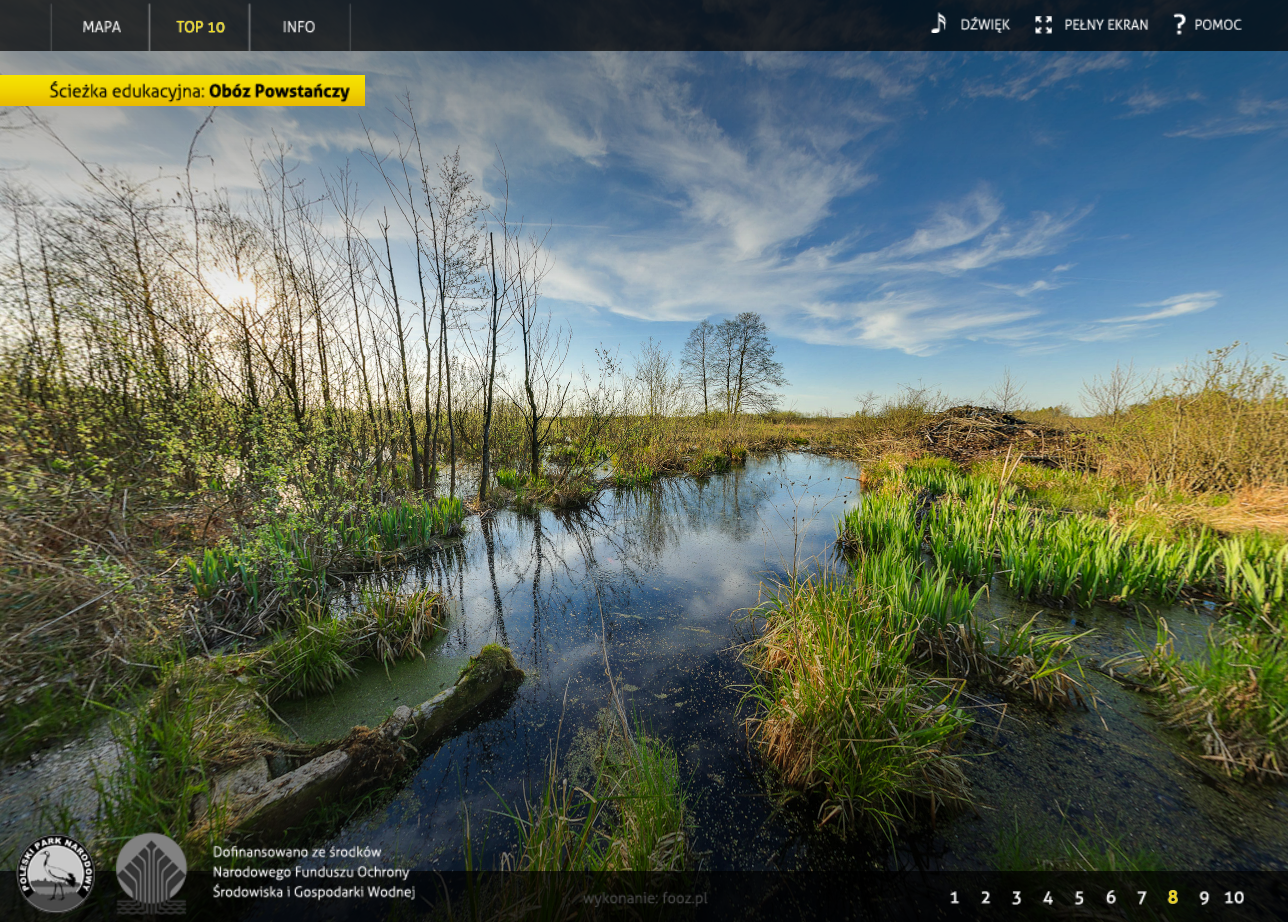Open the MAPA tab

101,27
